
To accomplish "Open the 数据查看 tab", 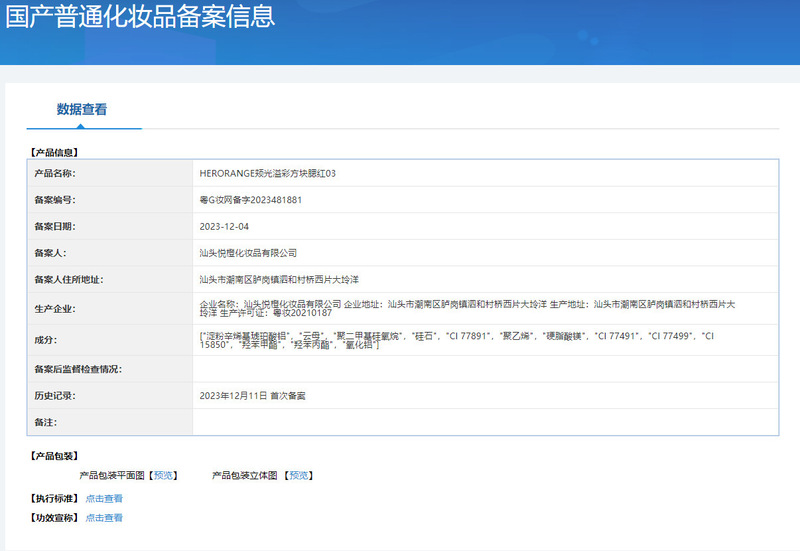I will pyautogui.click(x=82, y=109).
